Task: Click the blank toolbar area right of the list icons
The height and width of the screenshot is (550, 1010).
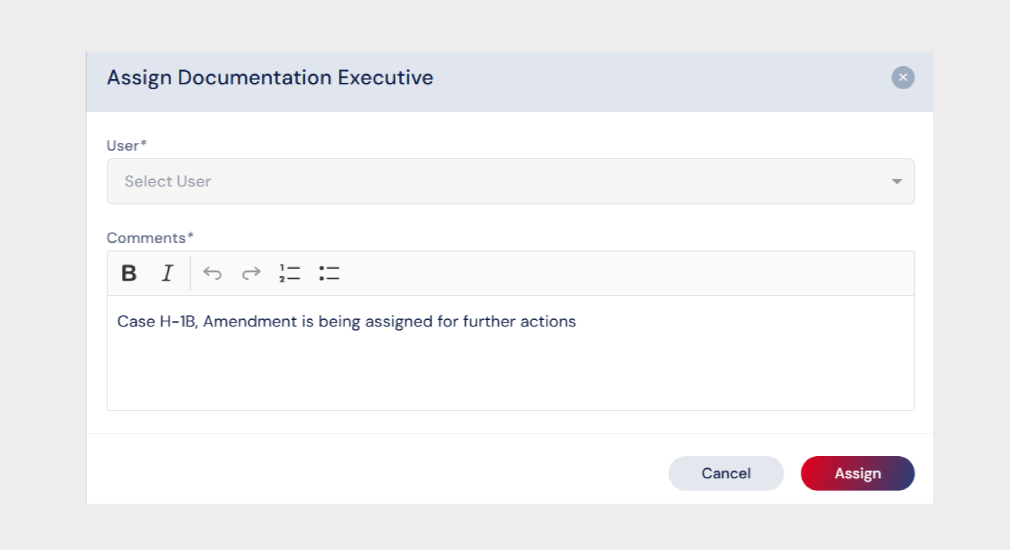Action: click(x=620, y=273)
